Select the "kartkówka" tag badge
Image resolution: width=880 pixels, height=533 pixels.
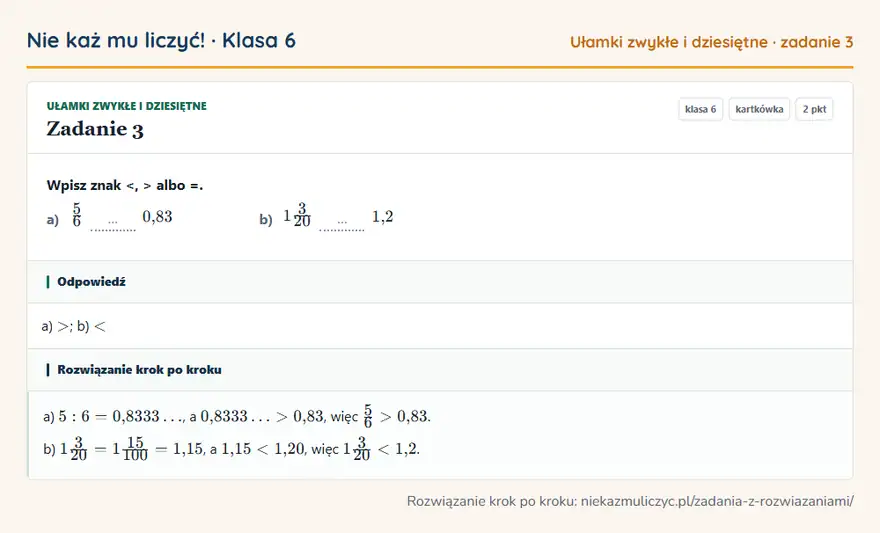pos(759,109)
